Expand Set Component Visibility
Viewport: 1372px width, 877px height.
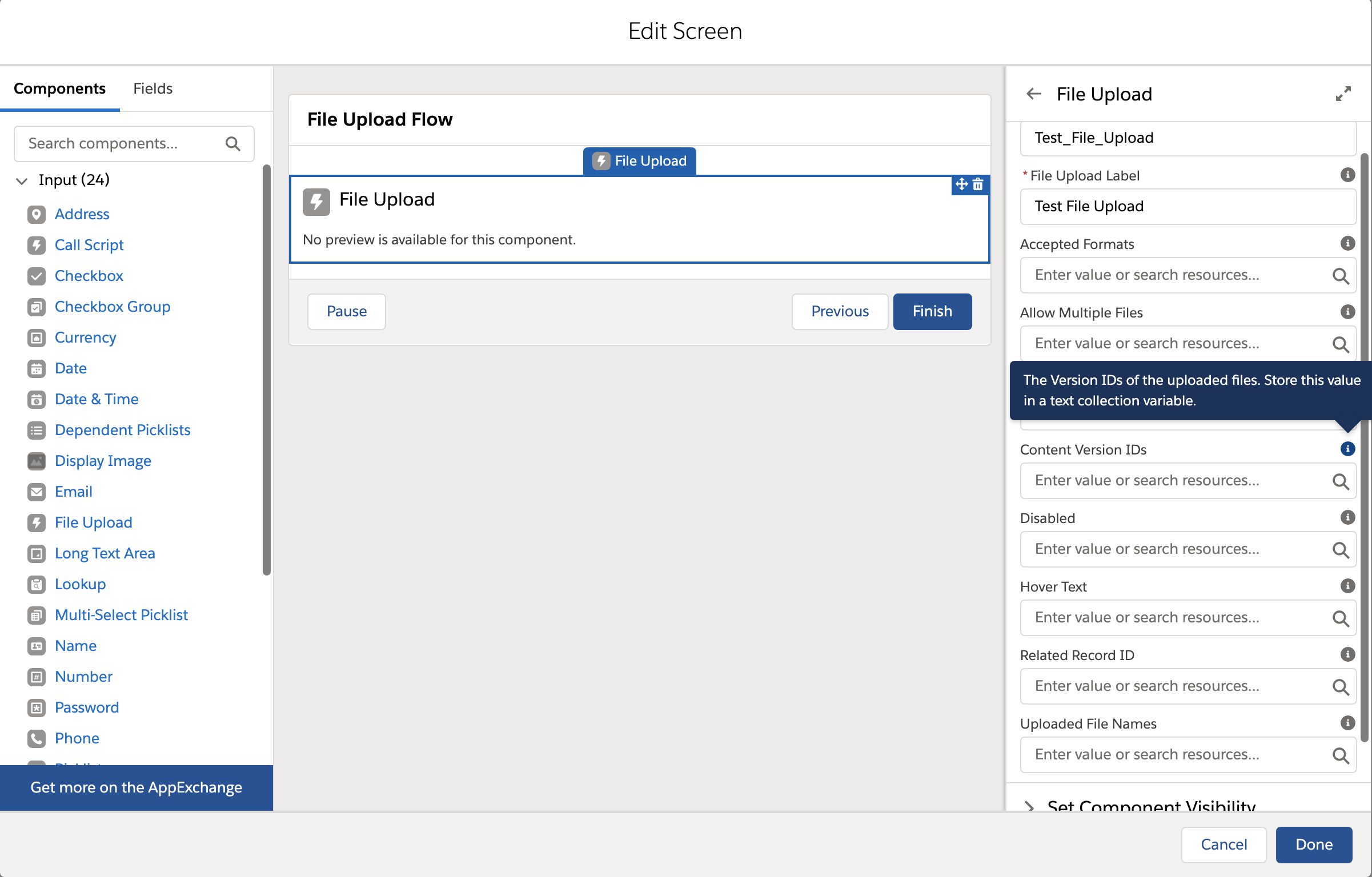pos(1030,806)
